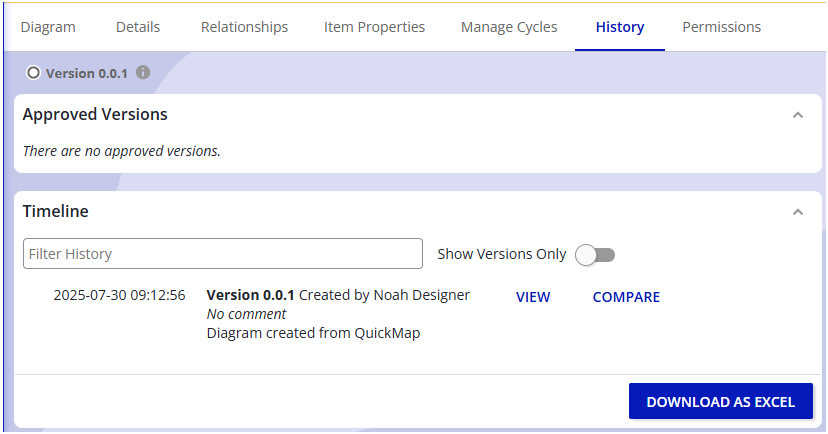Switch to the Manage Cycles tab
This screenshot has width=828, height=434.
(509, 27)
